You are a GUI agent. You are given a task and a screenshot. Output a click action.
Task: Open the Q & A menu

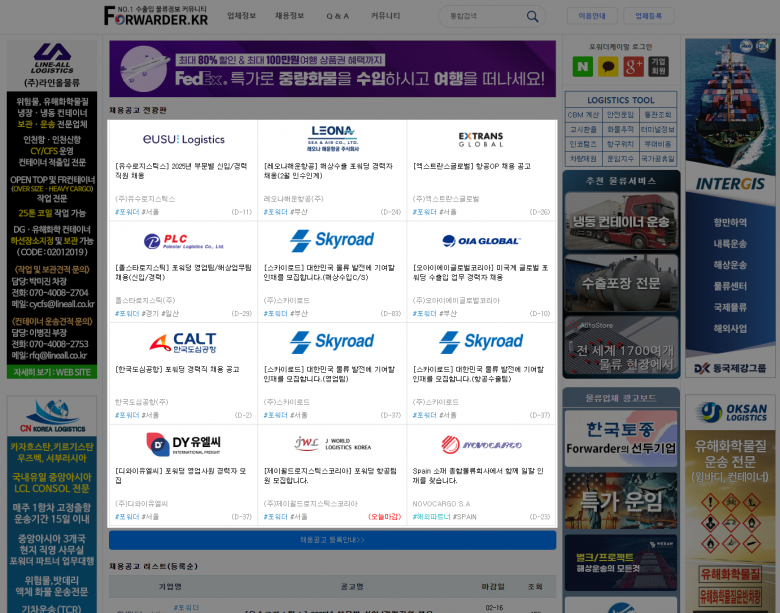338,16
